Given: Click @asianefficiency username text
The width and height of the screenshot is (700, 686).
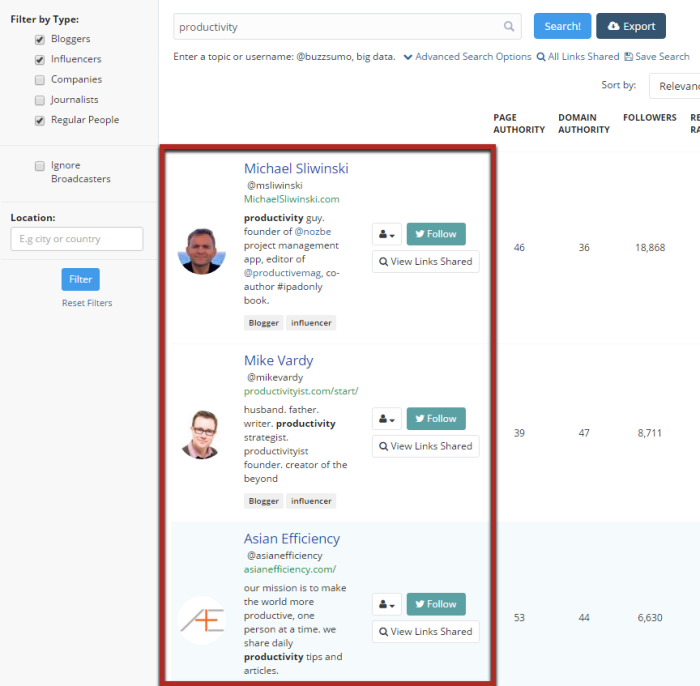Looking at the screenshot, I should [x=284, y=556].
